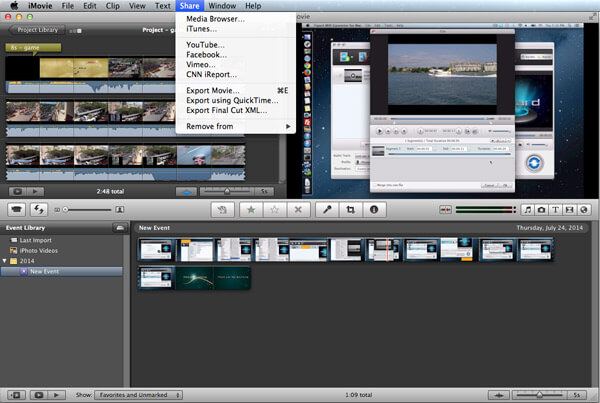Click the person keyword filter icon
Viewport: 600px width, 403px height.
pos(120,209)
